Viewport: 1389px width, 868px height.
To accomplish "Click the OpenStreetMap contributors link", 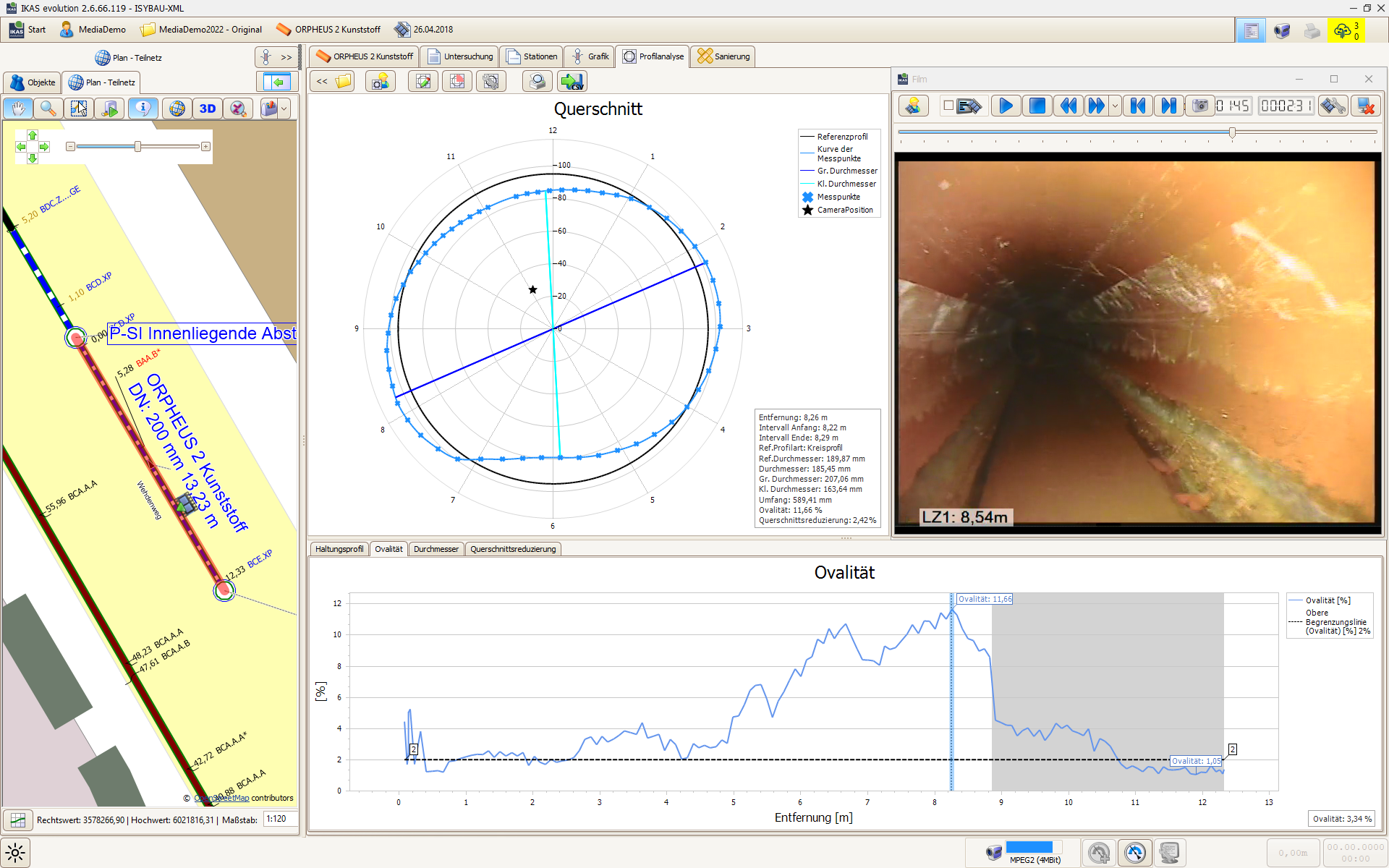I will [223, 798].
